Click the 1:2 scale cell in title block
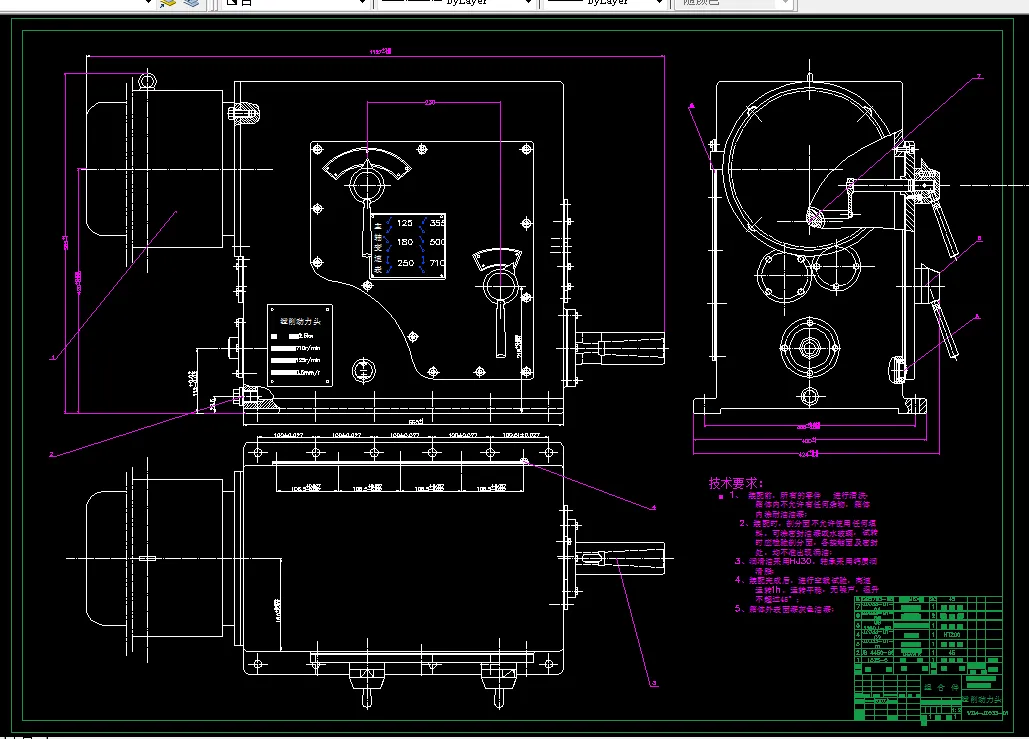Viewport: 1029px width, 739px height. point(957,710)
